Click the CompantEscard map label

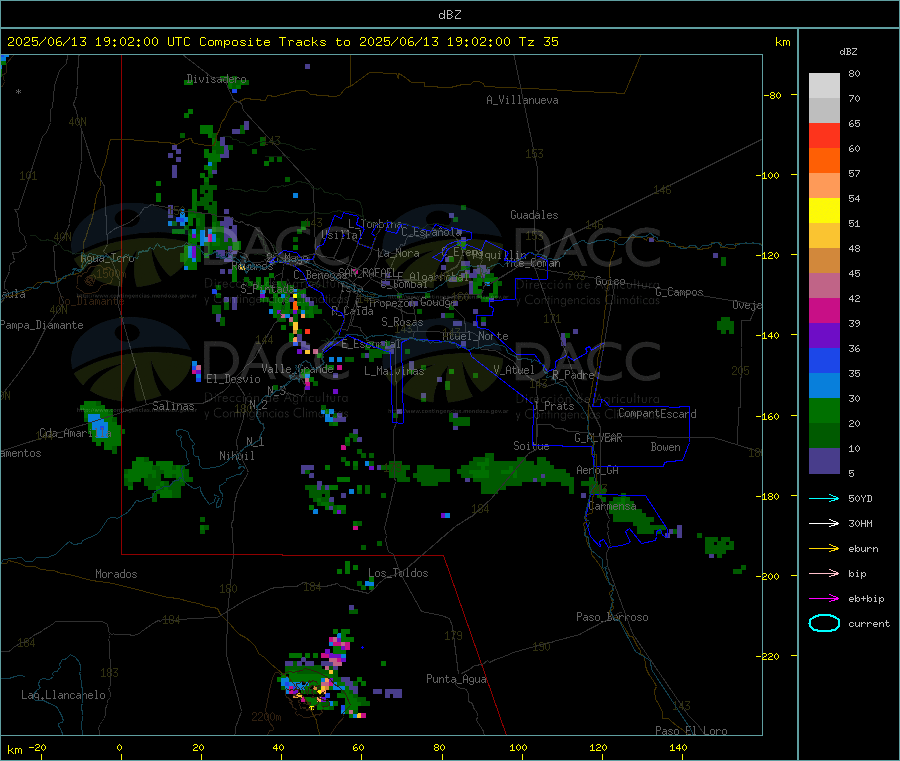tap(657, 413)
